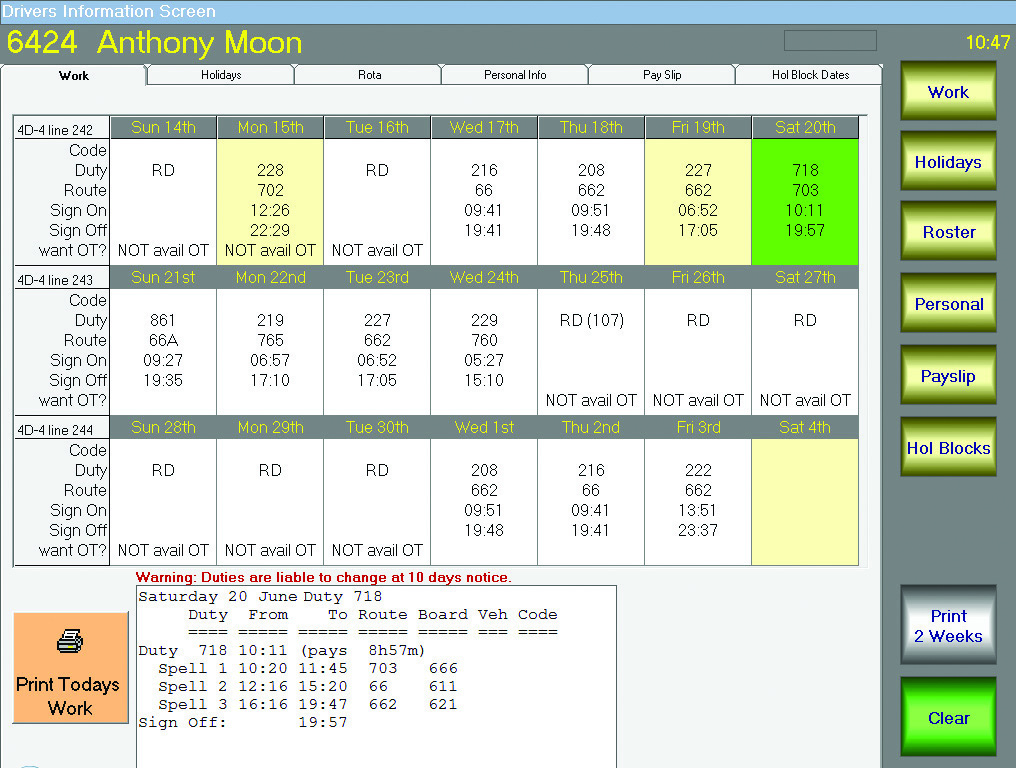This screenshot has height=768, width=1016.
Task: Go to Hol Block Dates tab
Action: (808, 75)
